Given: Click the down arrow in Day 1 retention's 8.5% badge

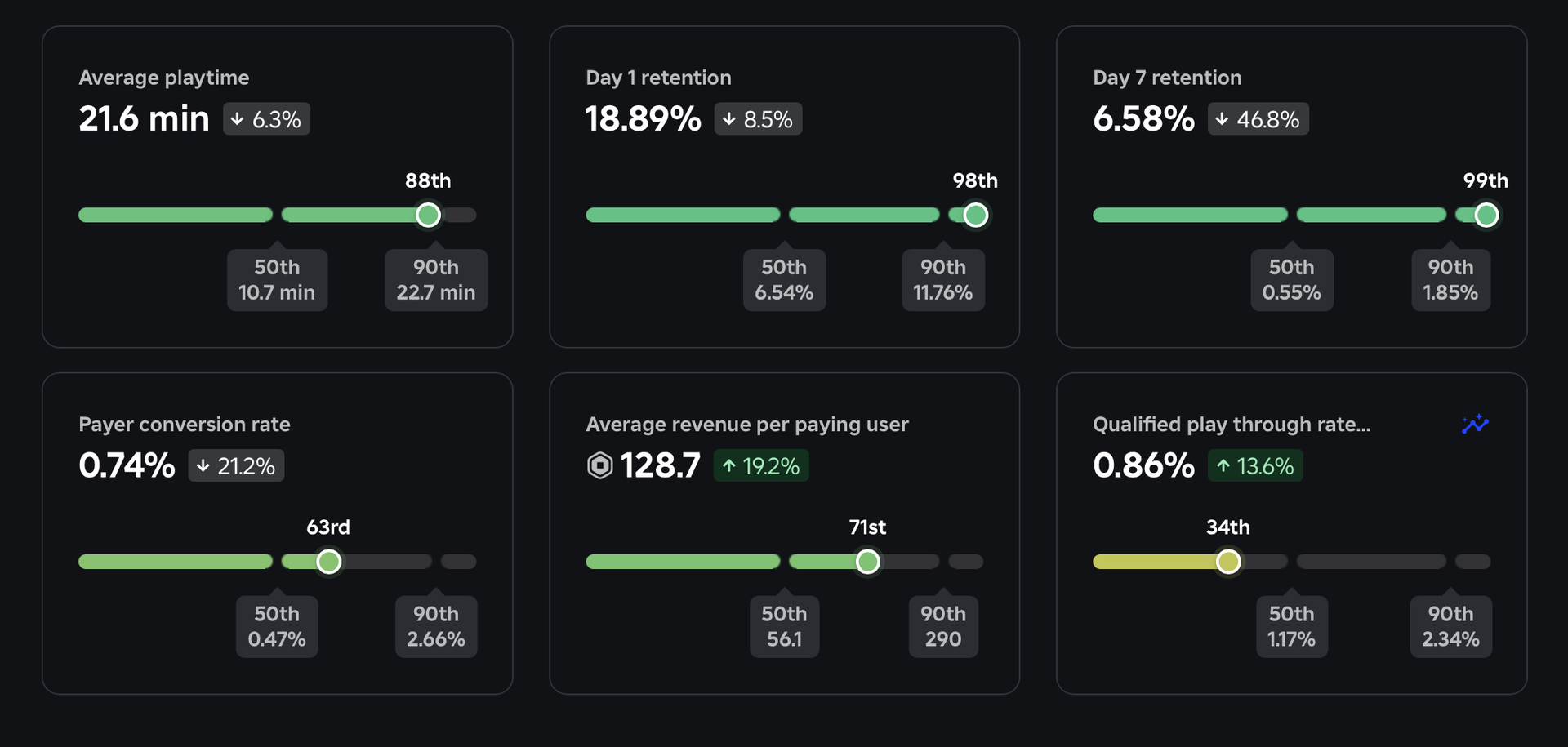Looking at the screenshot, I should [729, 118].
